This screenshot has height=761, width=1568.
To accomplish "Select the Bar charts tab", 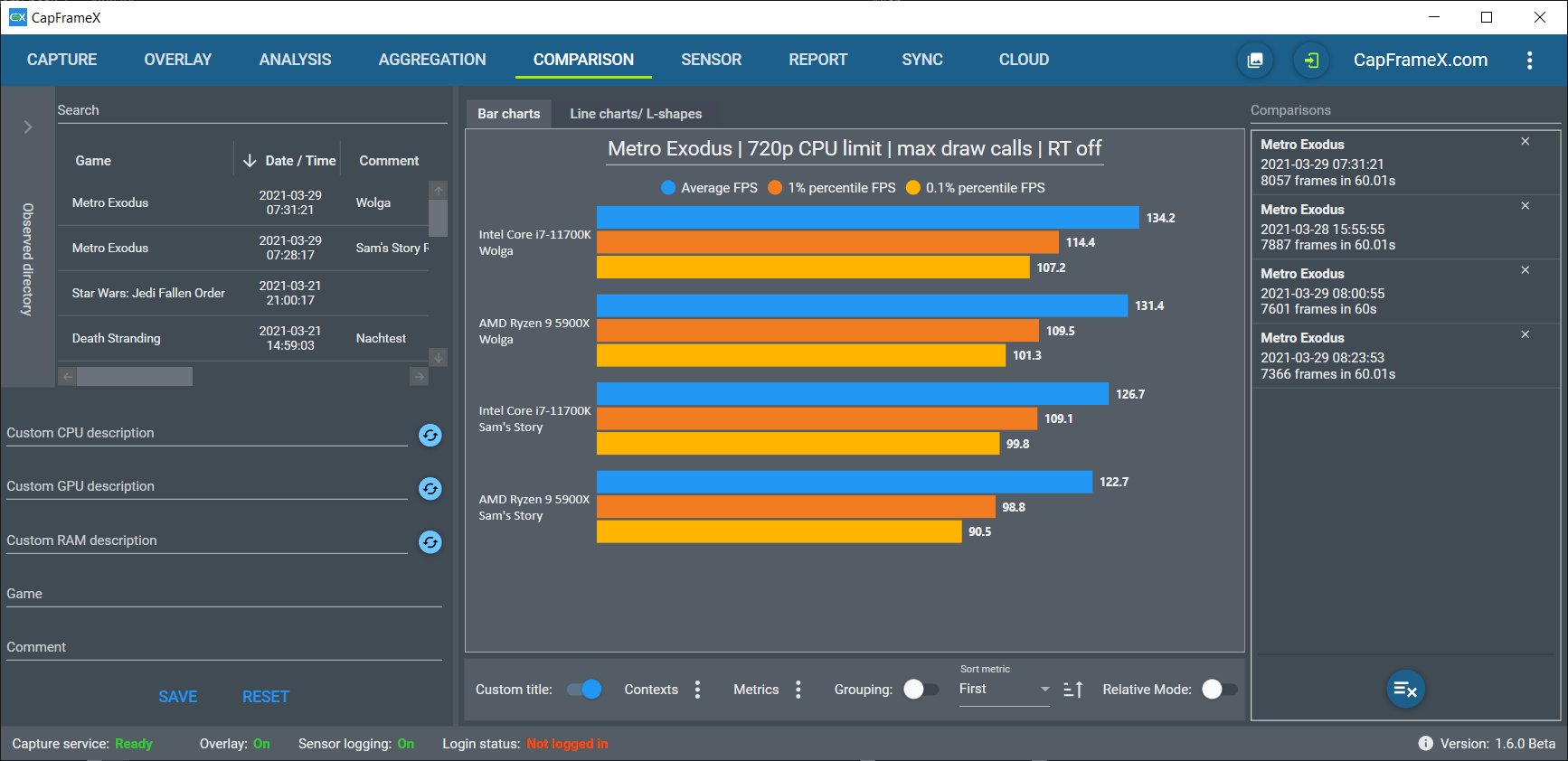I will (x=508, y=114).
